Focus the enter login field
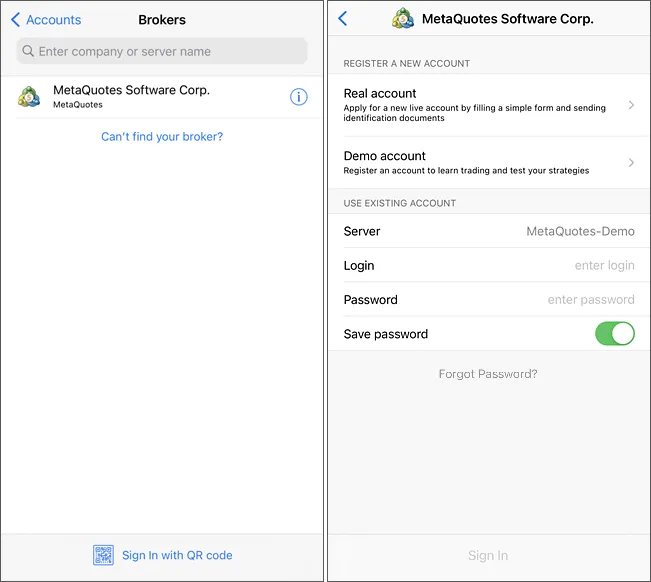 click(x=604, y=265)
